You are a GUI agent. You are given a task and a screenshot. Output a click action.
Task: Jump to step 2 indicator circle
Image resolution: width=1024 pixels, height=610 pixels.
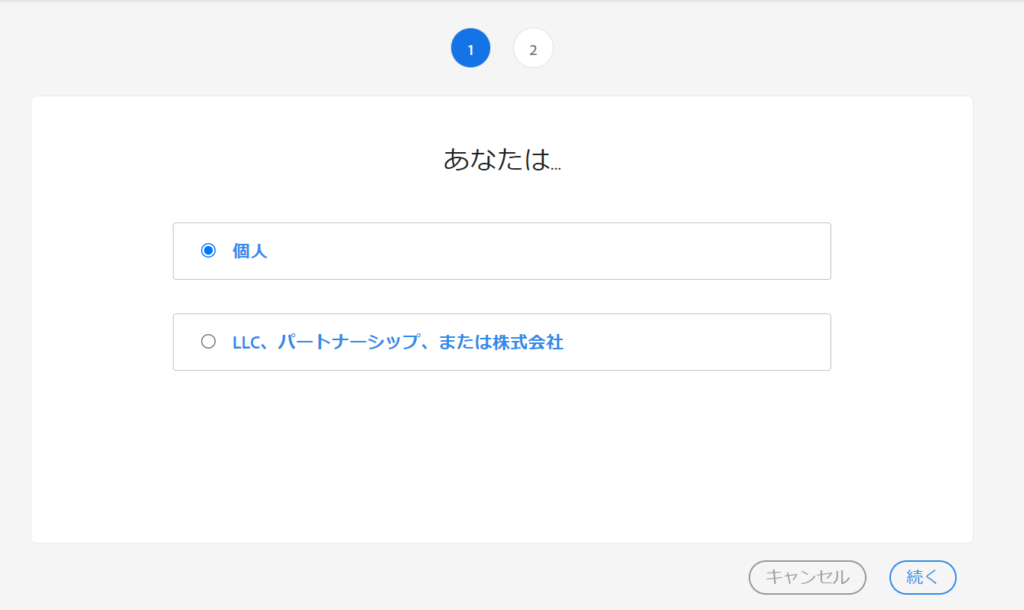click(533, 48)
